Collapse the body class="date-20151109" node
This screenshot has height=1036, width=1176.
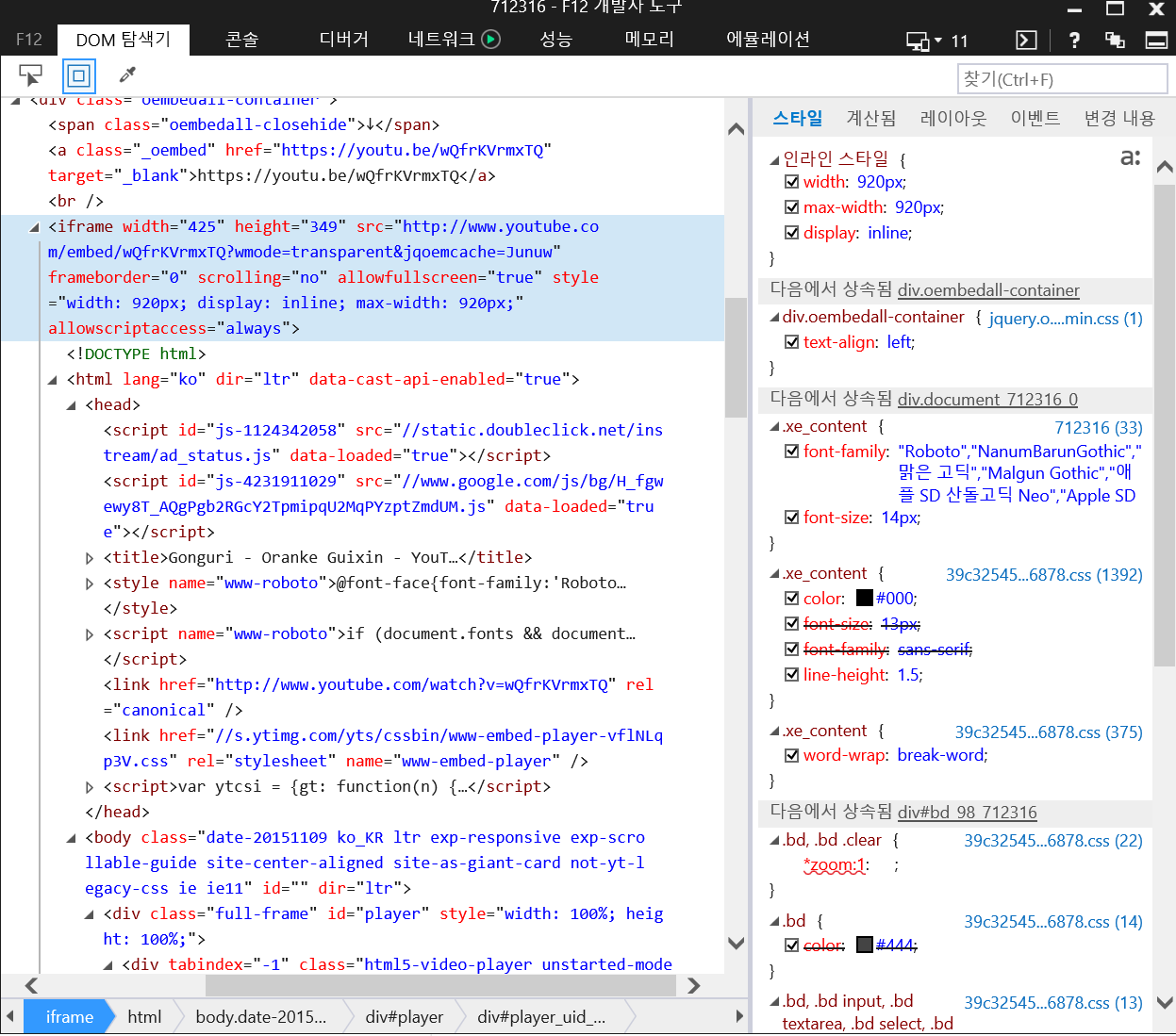pos(72,838)
